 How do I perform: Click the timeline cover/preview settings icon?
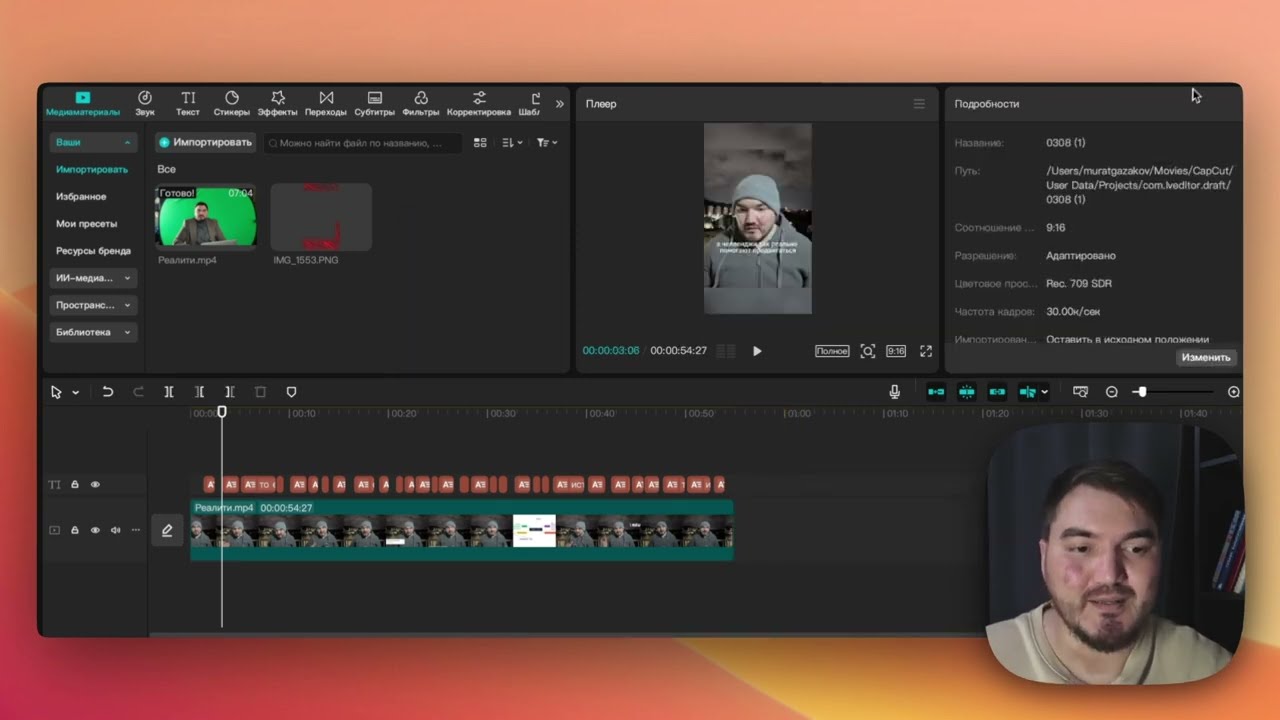point(1080,392)
